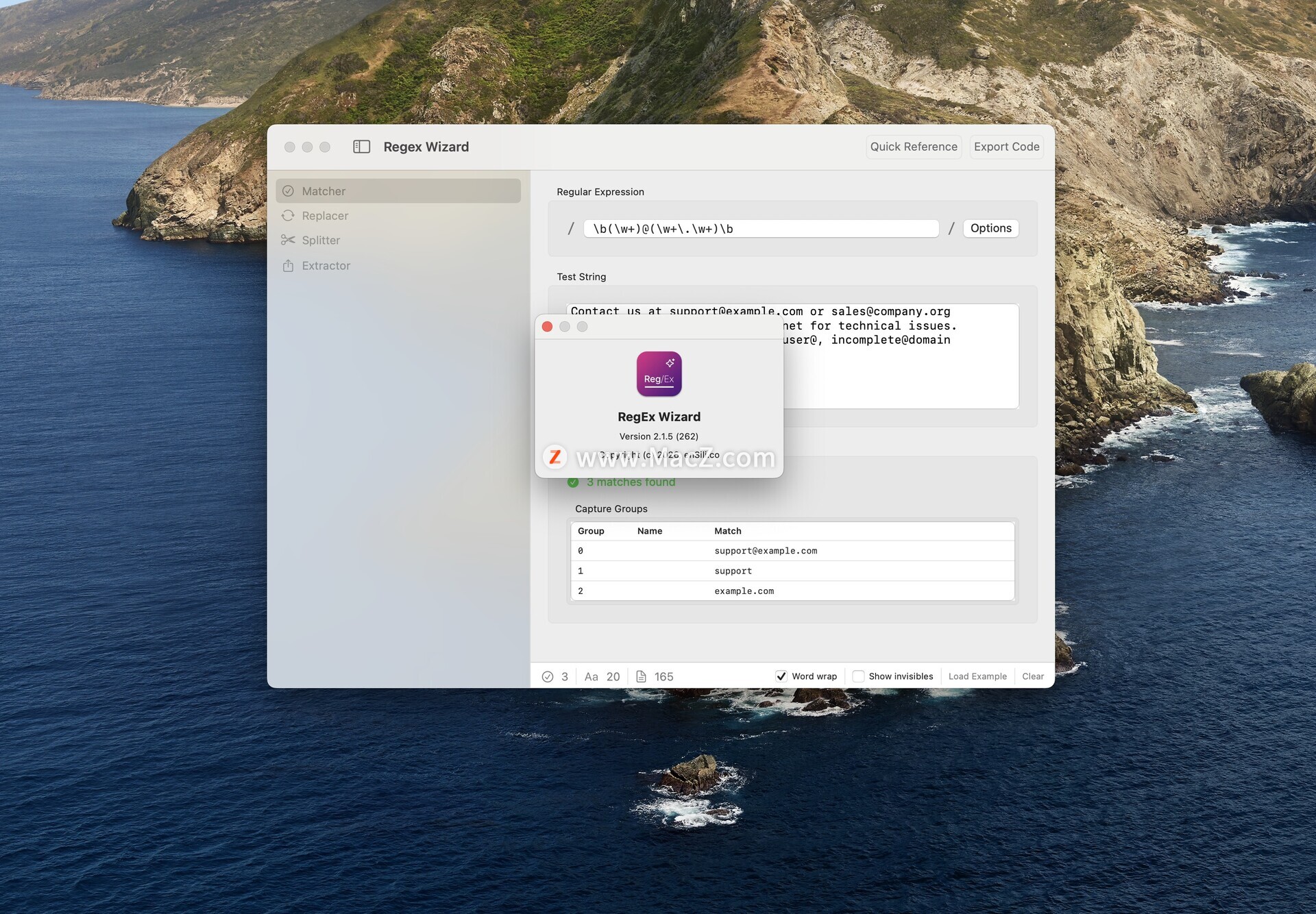1316x914 pixels.
Task: Click the document character count icon
Action: click(x=641, y=677)
